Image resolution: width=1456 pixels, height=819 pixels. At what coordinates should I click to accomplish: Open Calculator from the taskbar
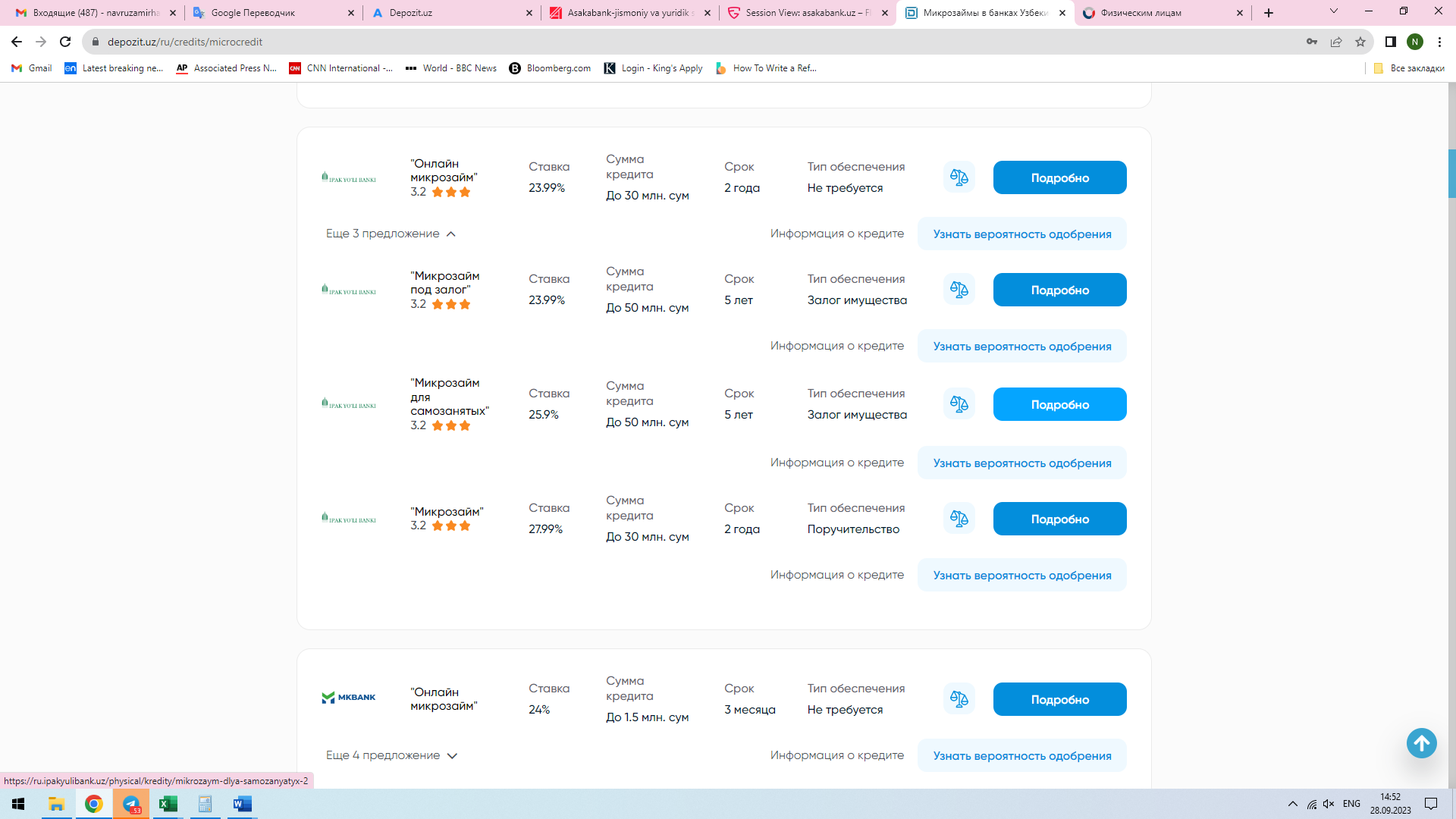[206, 804]
